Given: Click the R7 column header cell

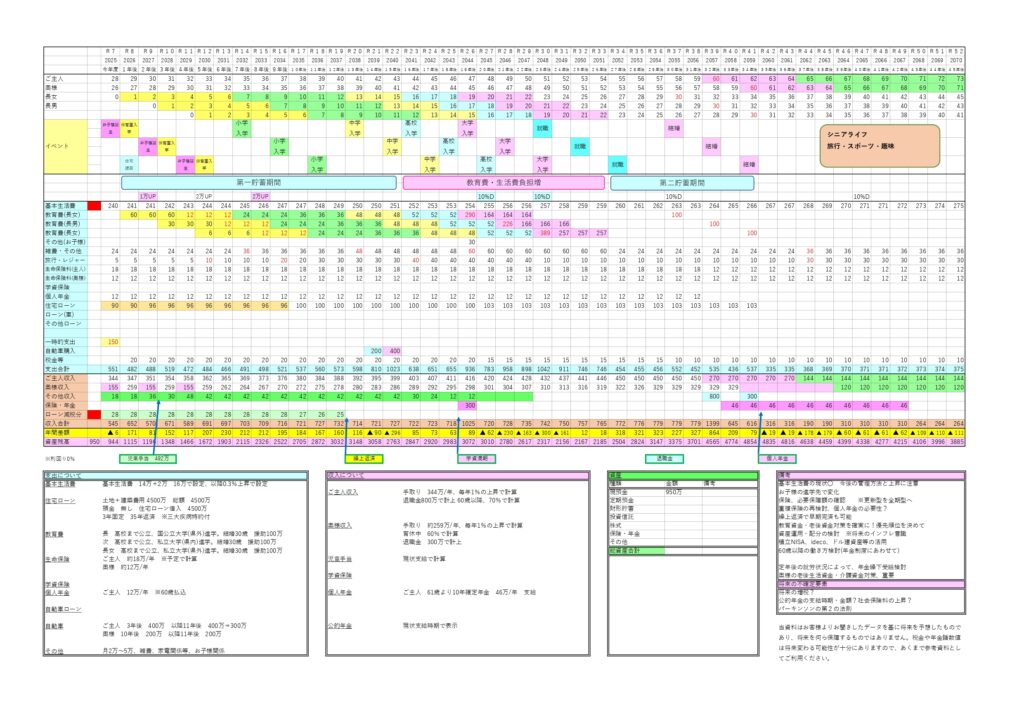Looking at the screenshot, I should coord(113,50).
